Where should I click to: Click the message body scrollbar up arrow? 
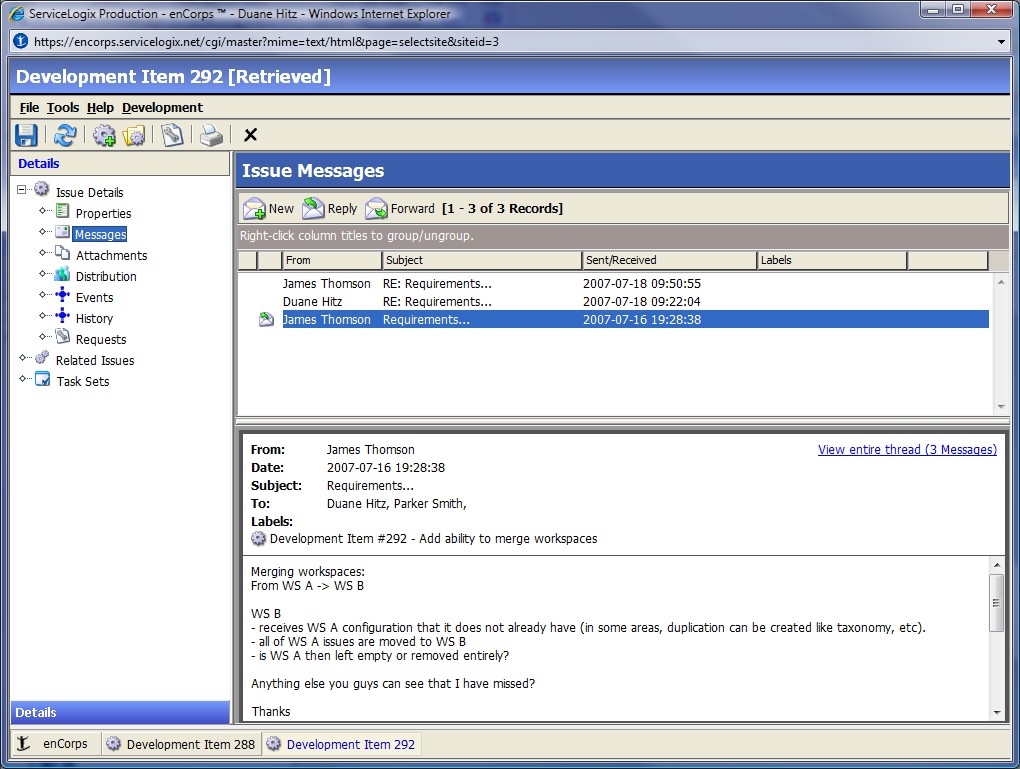pos(997,565)
